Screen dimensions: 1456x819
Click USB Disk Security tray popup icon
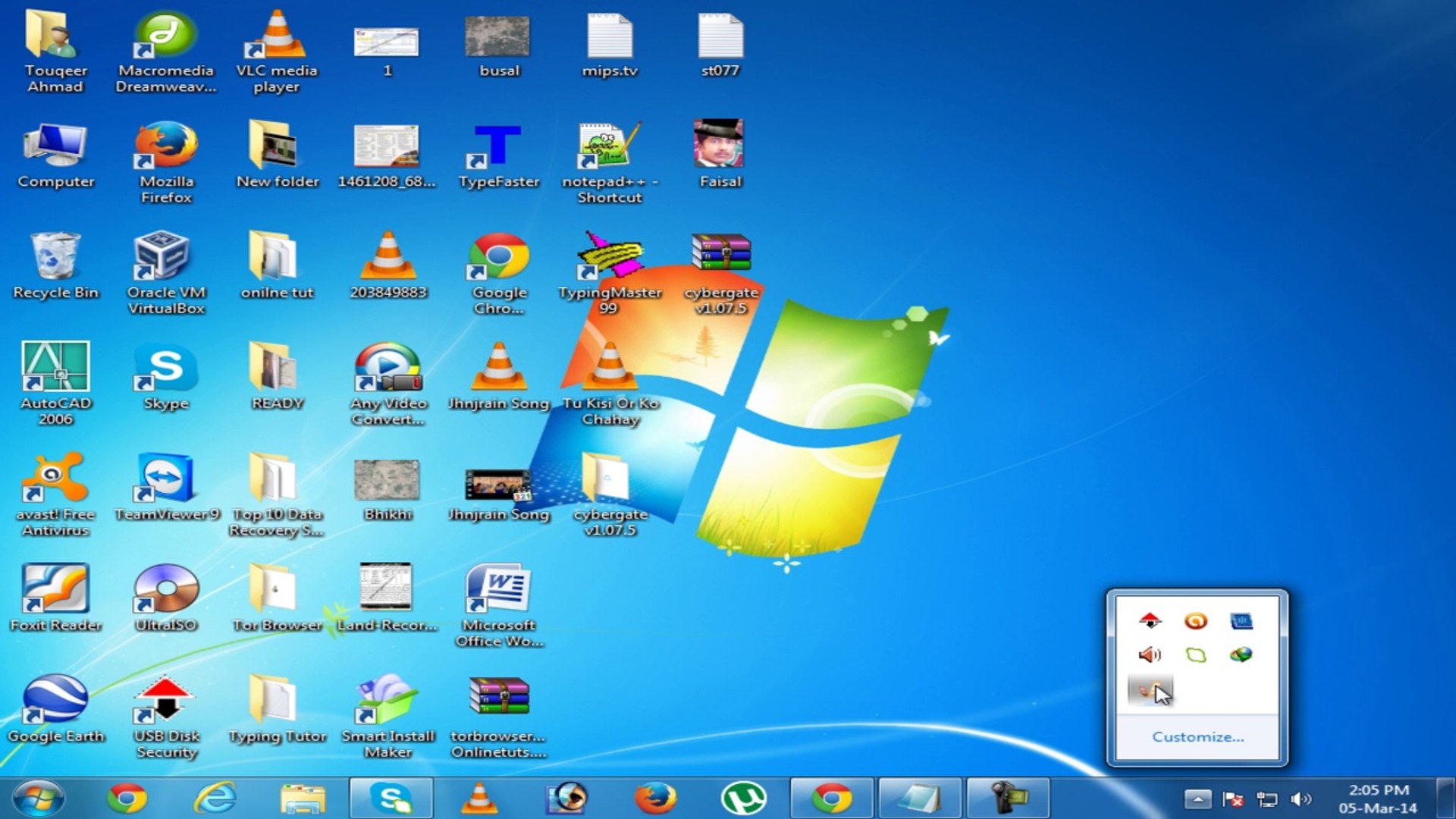(1150, 621)
